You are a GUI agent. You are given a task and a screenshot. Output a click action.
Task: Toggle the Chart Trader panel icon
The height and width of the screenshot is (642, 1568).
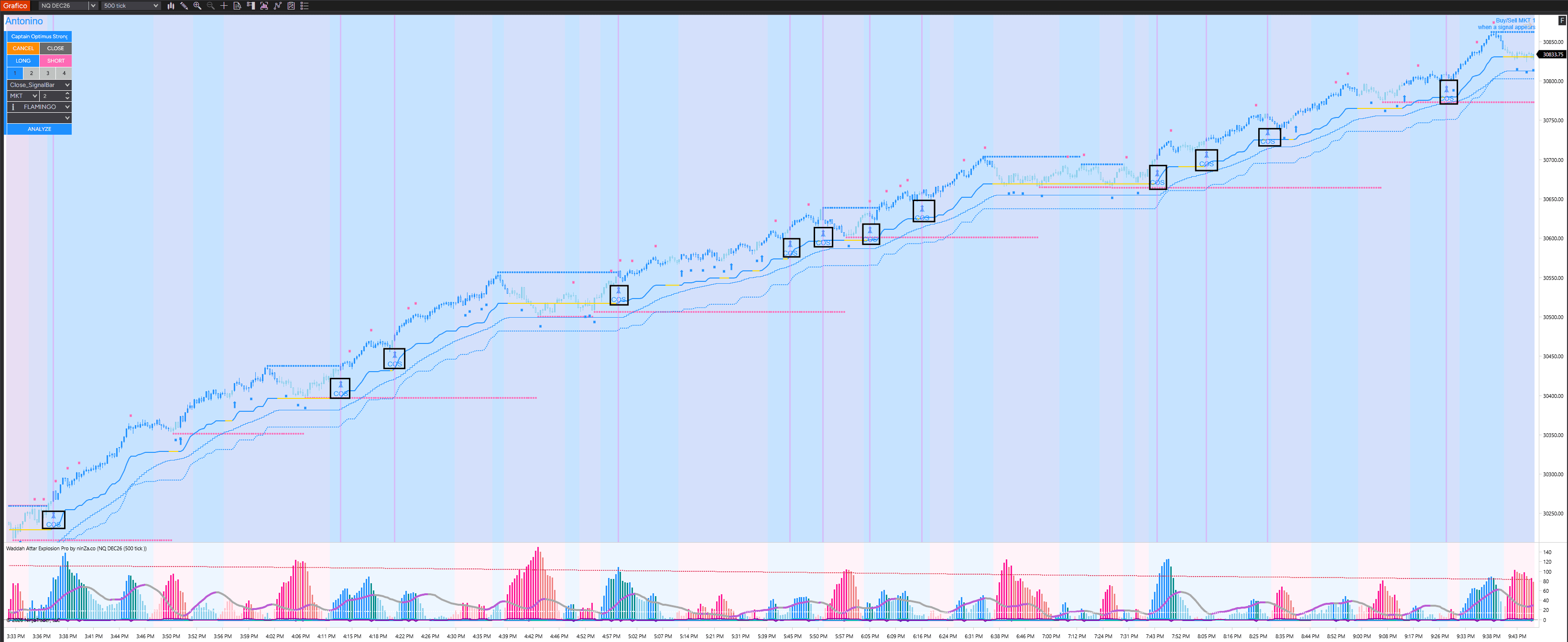tap(251, 5)
